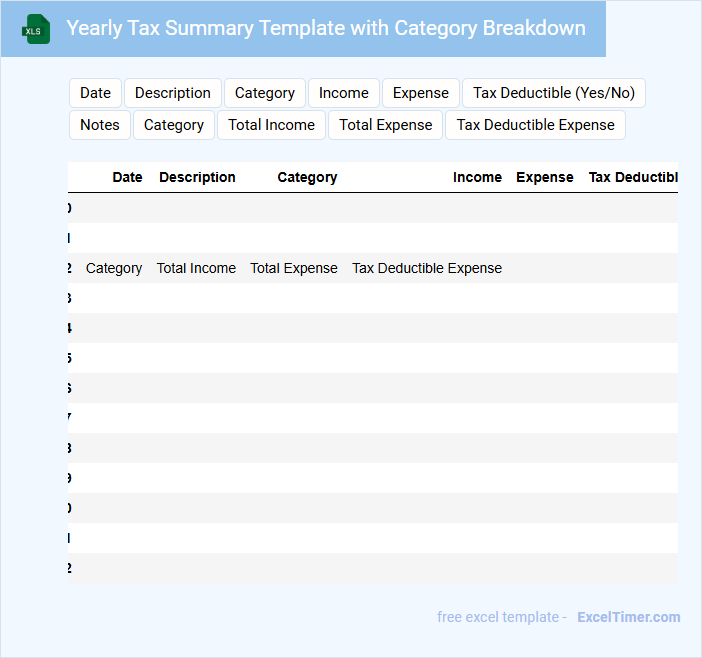Image resolution: width=702 pixels, height=658 pixels.
Task: Click the Total Expense tag chip
Action: point(386,125)
